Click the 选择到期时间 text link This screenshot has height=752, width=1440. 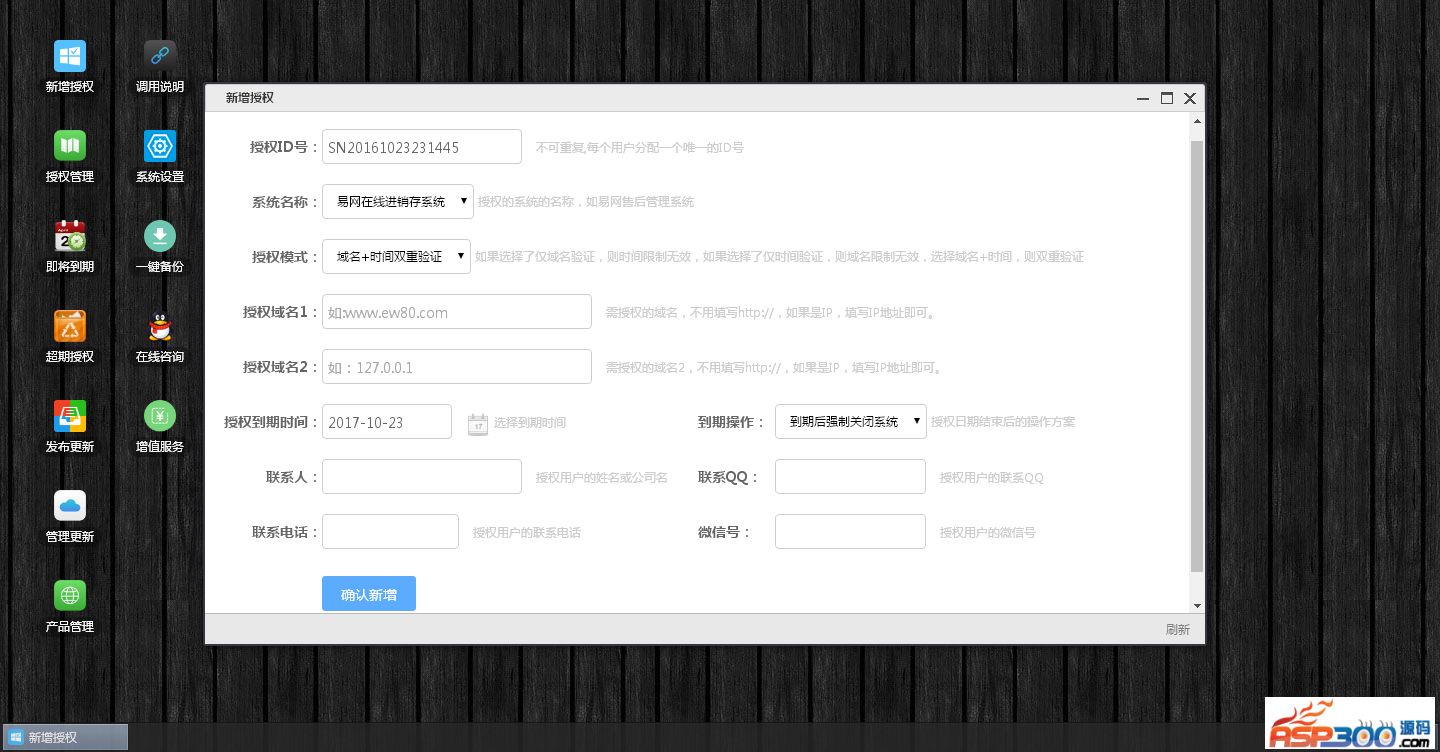(x=530, y=423)
